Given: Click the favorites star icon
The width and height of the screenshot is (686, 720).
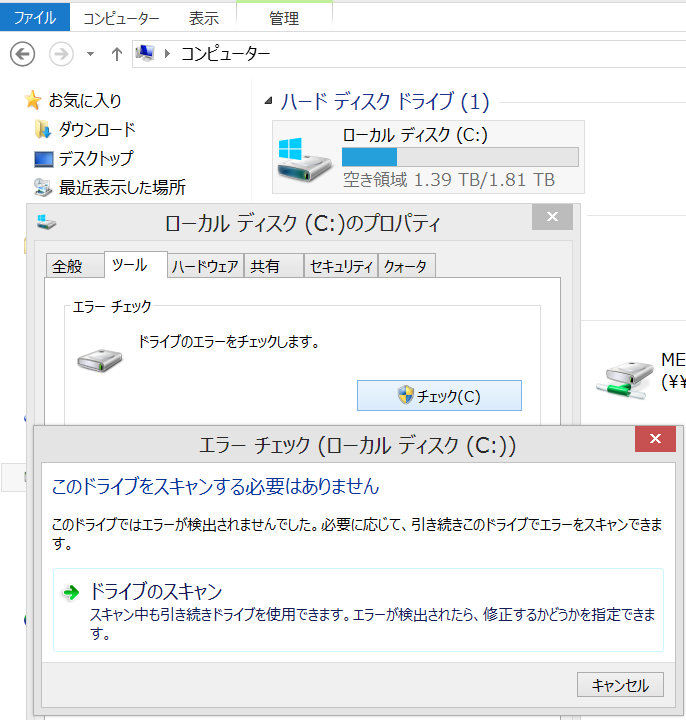Looking at the screenshot, I should [33, 100].
